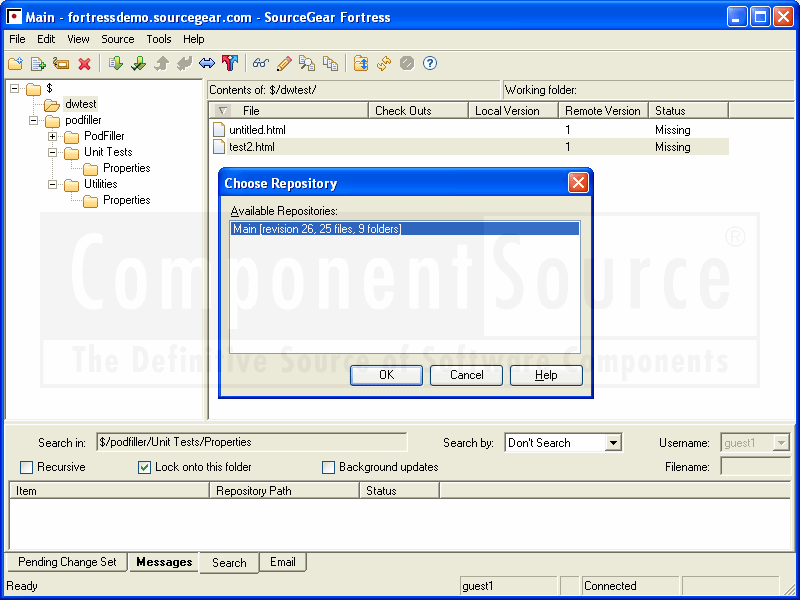Click the Set Working Folder icon

tap(361, 63)
